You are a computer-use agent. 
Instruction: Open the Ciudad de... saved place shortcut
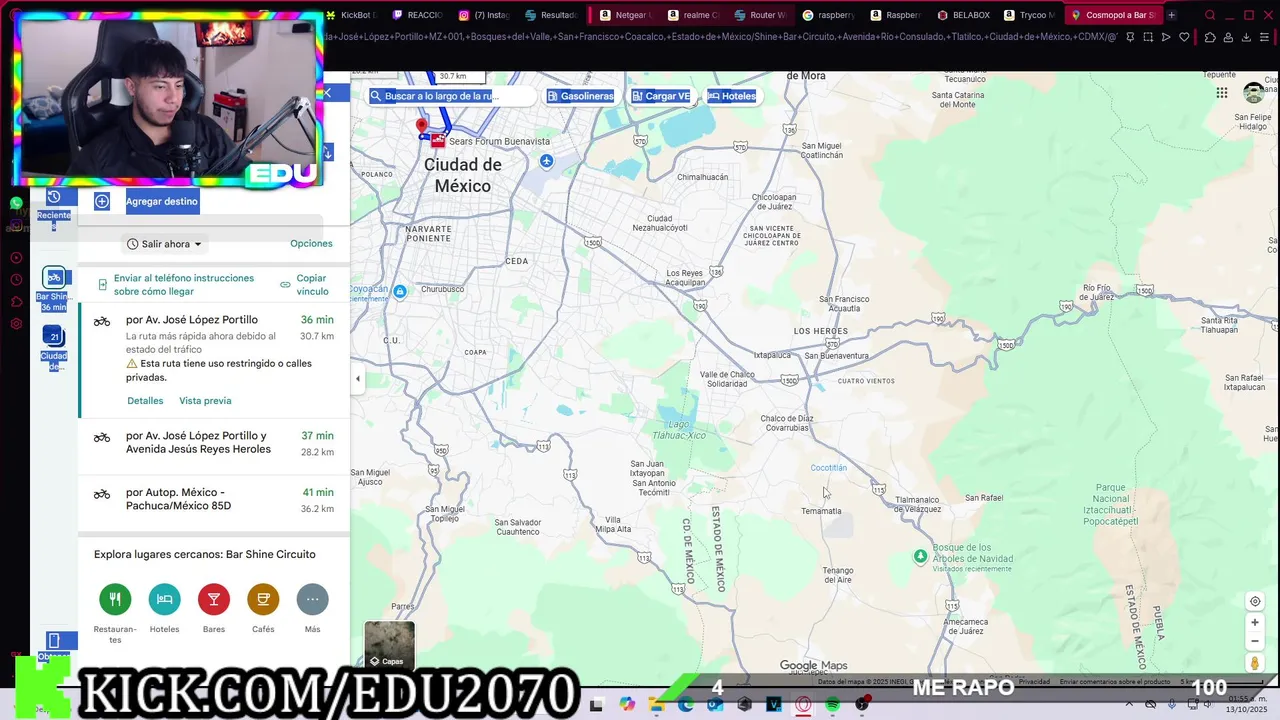pyautogui.click(x=54, y=348)
